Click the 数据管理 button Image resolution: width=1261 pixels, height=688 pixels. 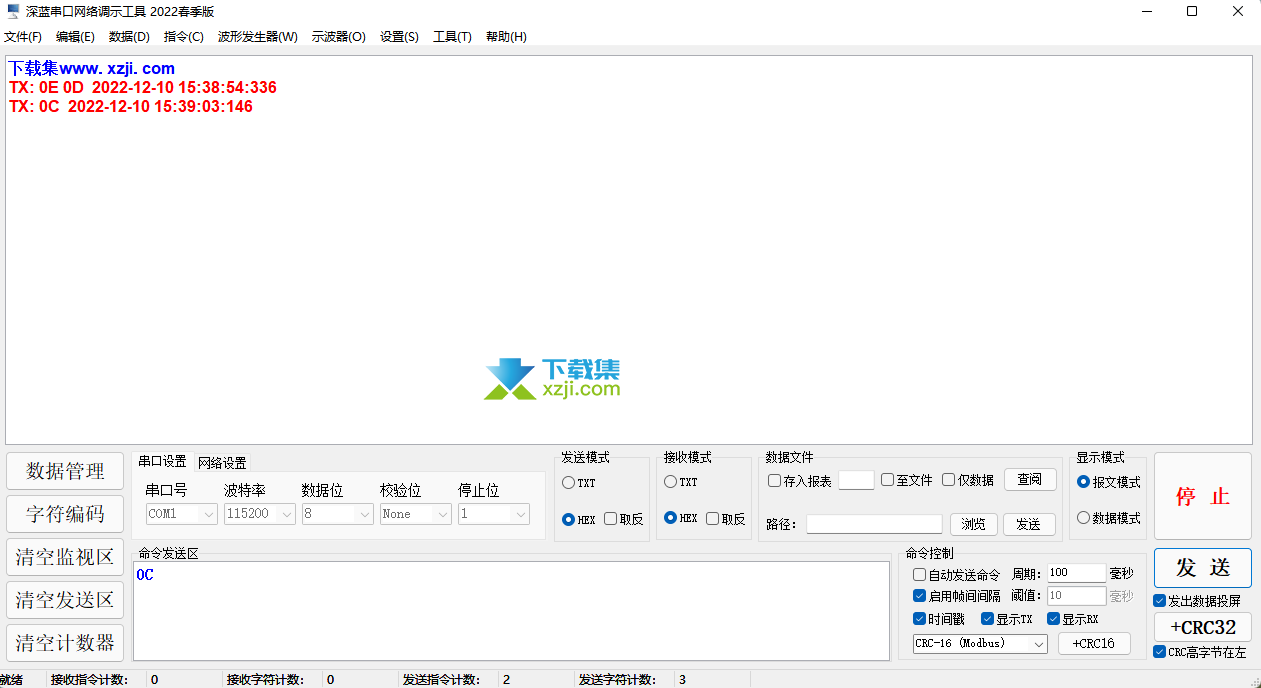[x=65, y=471]
